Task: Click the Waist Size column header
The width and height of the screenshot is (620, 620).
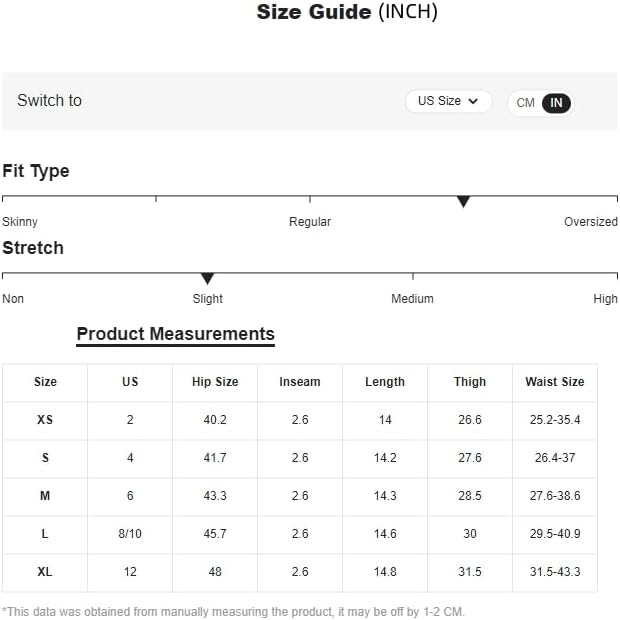Action: point(554,382)
